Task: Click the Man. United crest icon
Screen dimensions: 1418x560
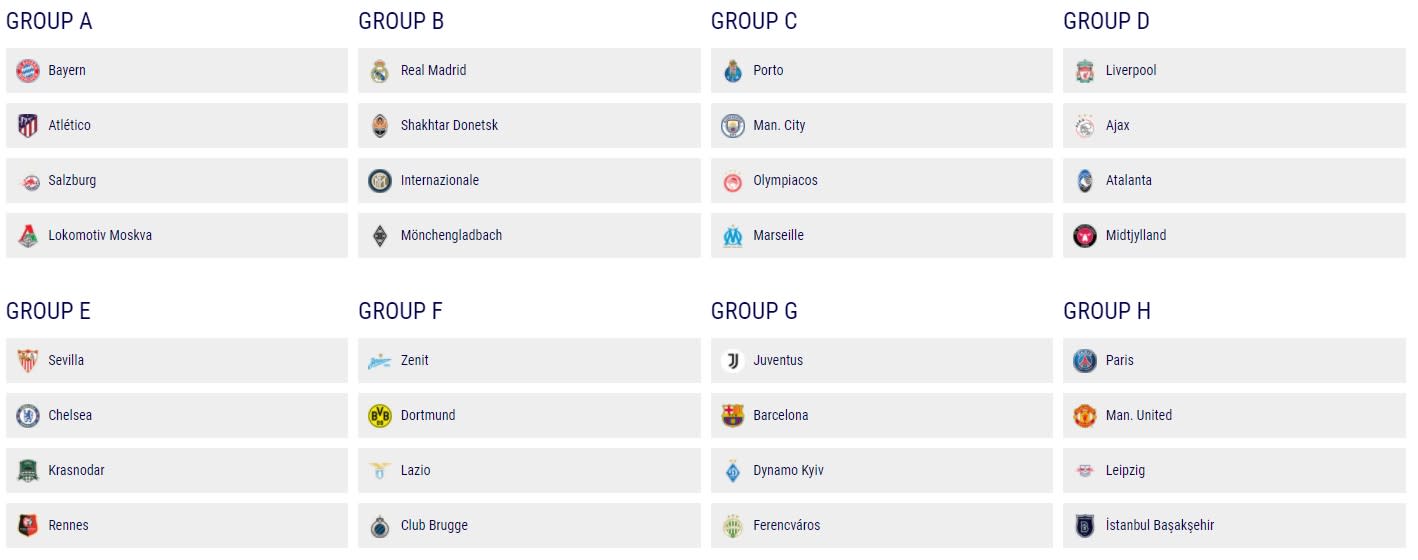Action: (x=1085, y=416)
